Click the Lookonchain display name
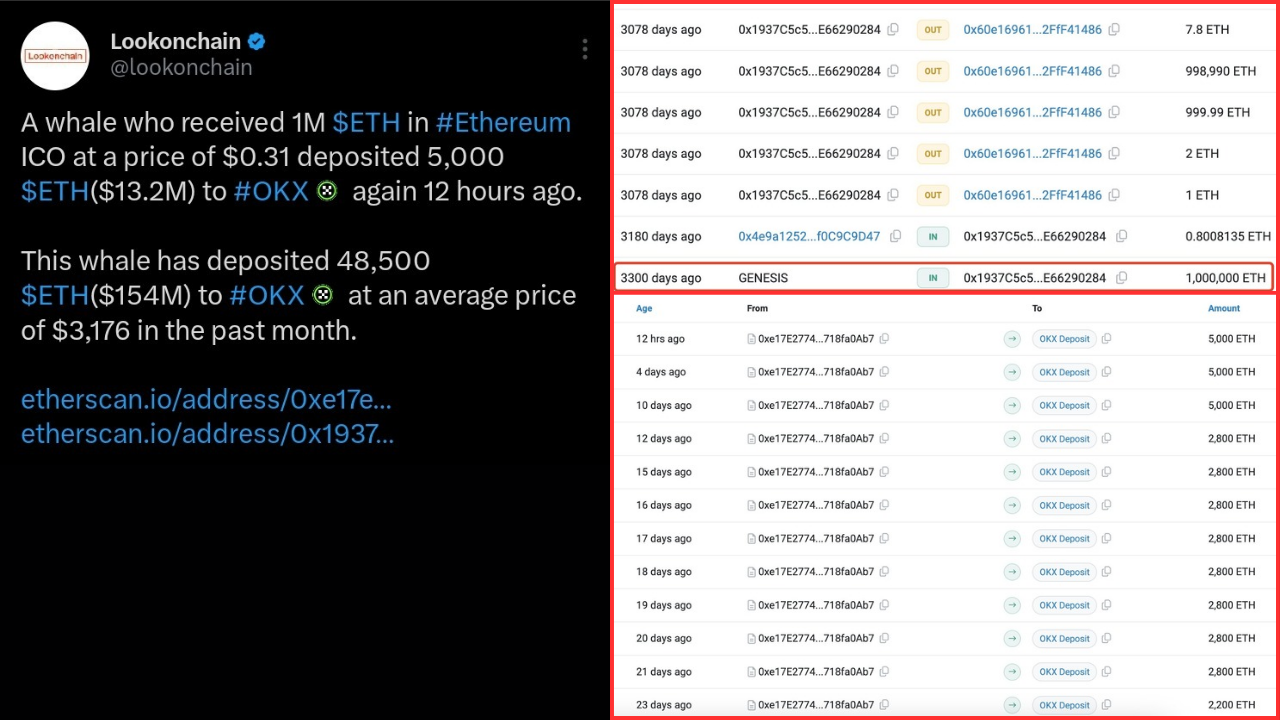 point(175,42)
